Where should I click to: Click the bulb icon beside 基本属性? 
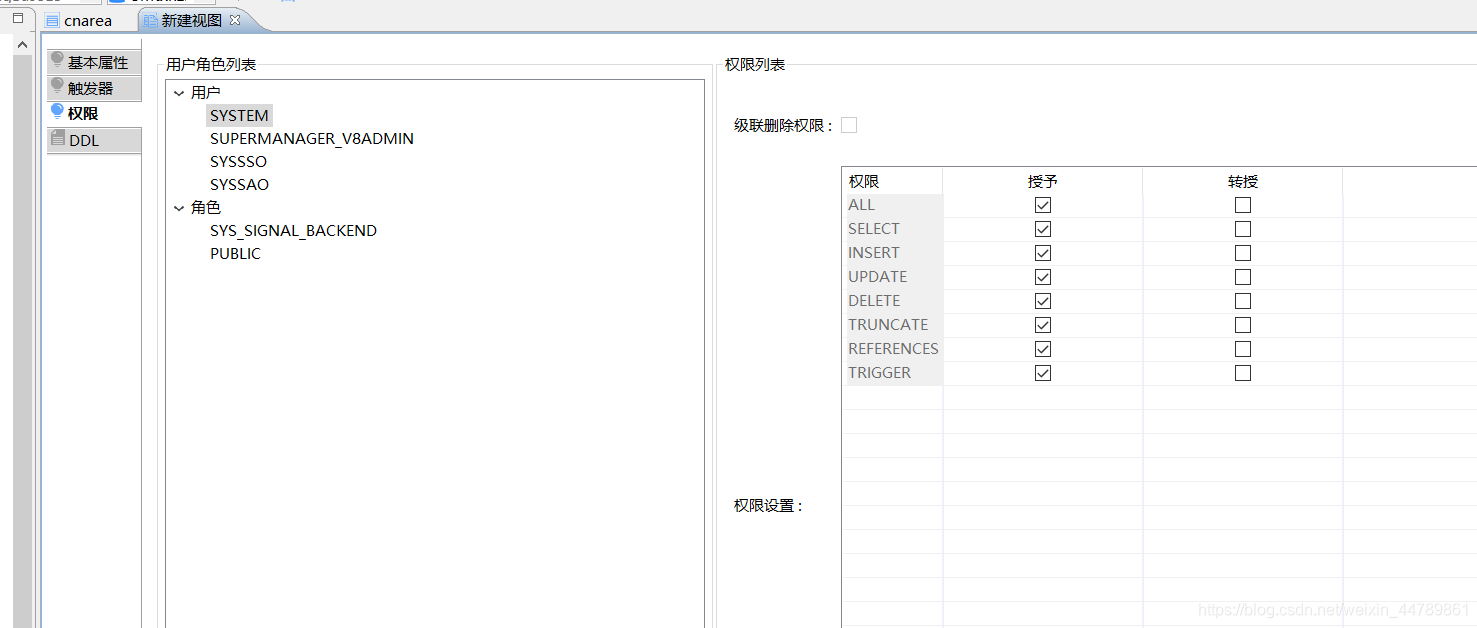57,60
